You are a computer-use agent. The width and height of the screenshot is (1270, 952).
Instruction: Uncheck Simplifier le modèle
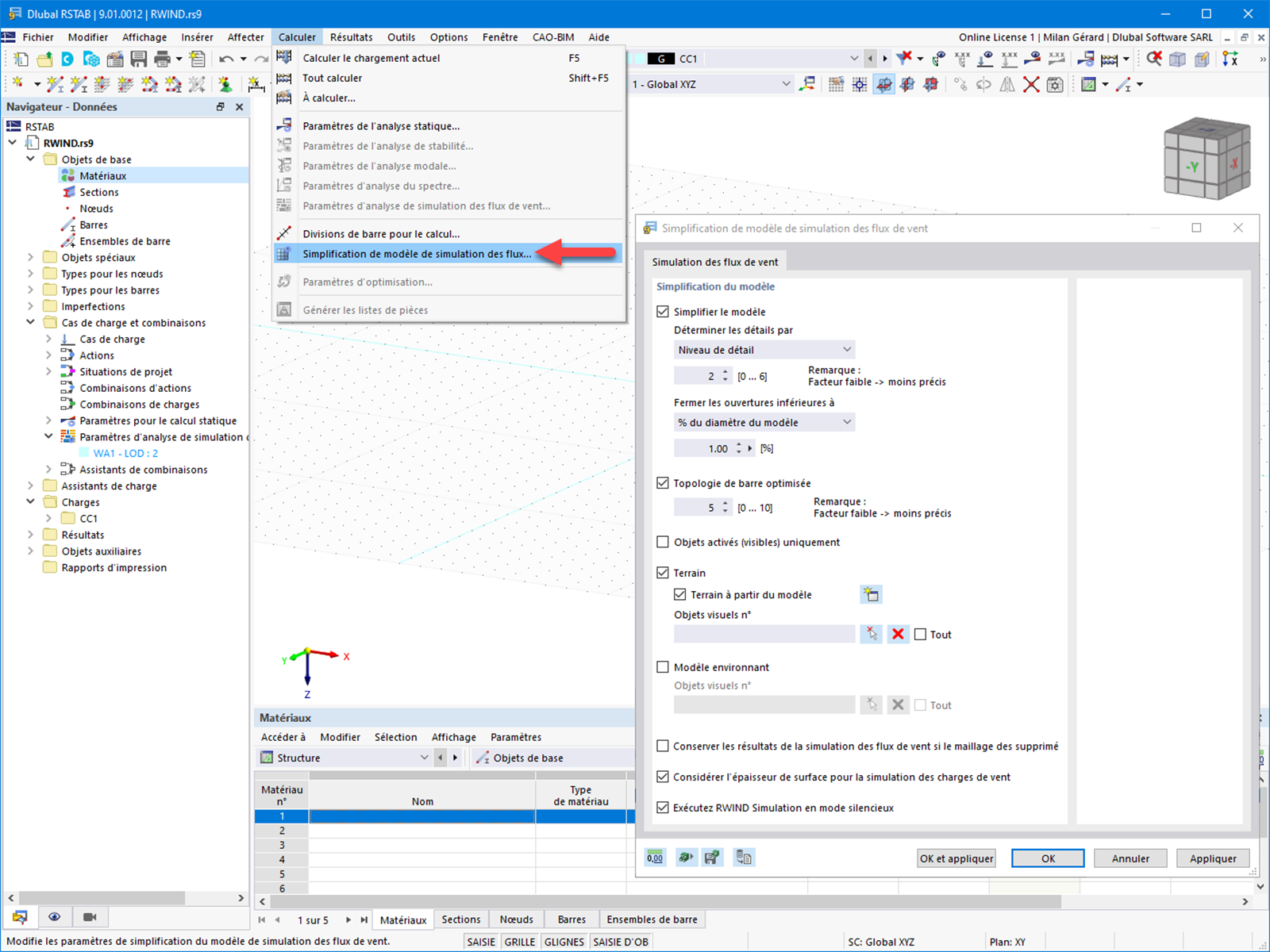(x=663, y=312)
